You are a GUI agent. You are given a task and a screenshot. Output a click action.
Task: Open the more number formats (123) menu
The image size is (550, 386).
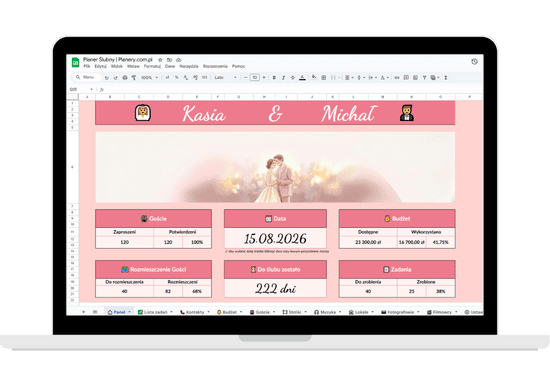tap(204, 78)
